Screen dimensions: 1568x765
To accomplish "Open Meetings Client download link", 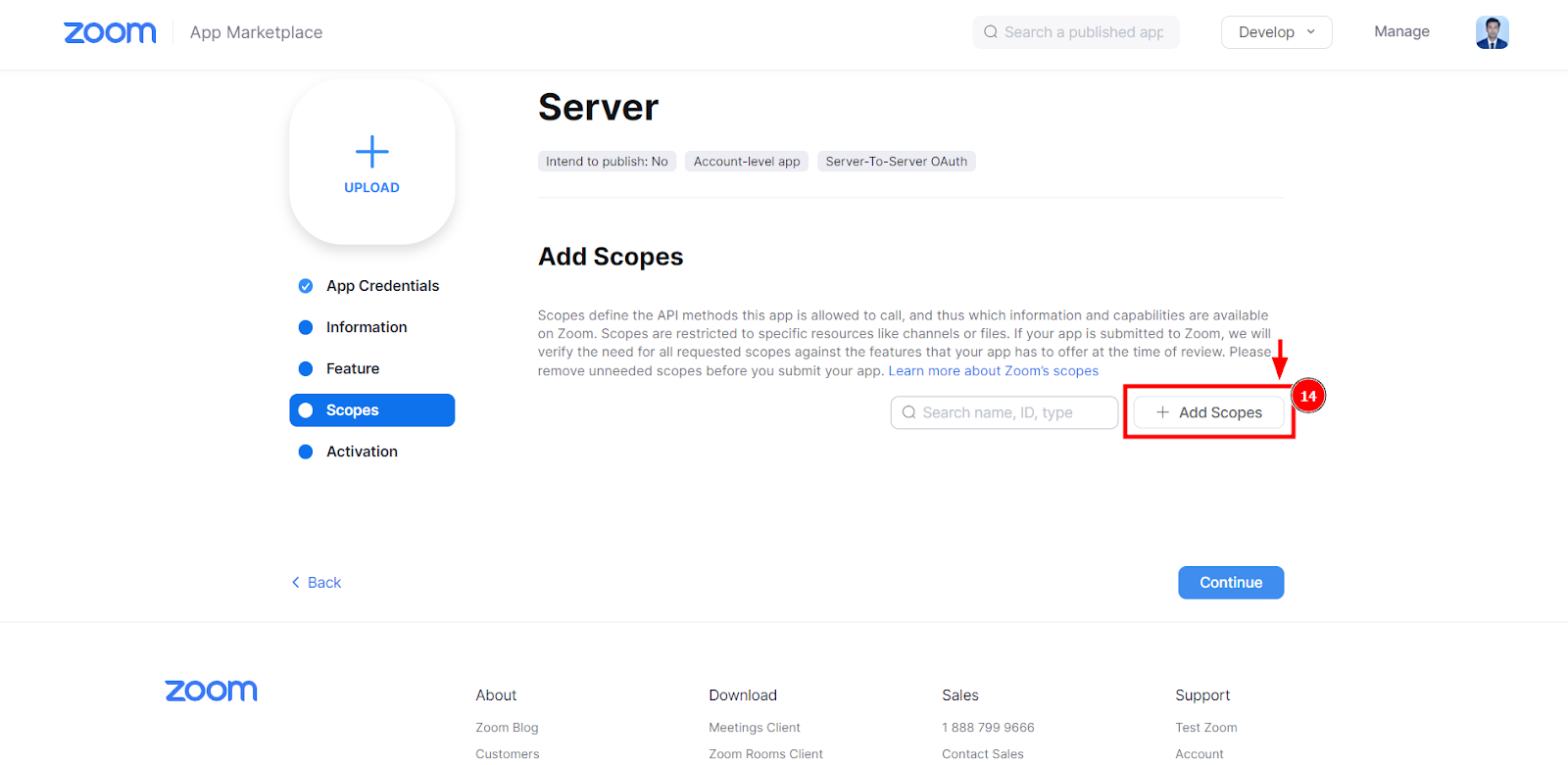I will (755, 728).
